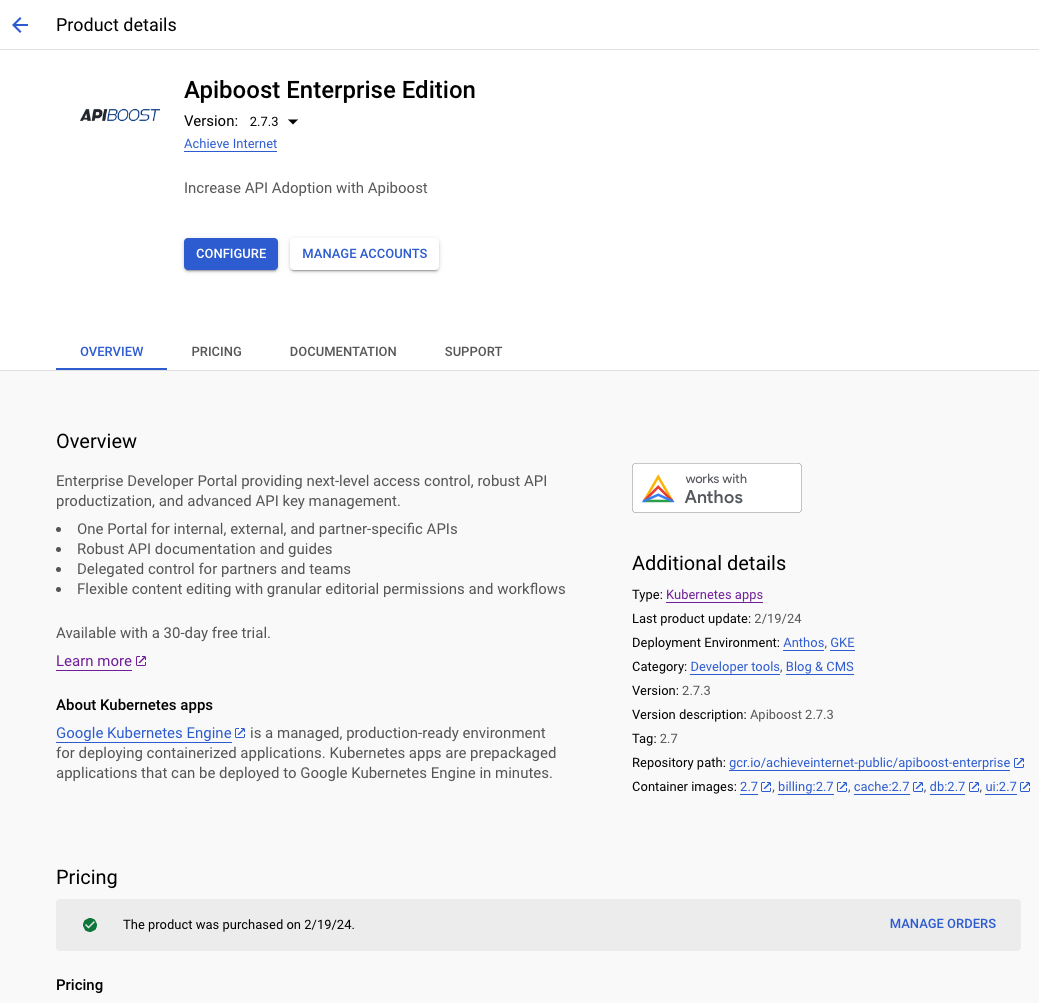The height and width of the screenshot is (1003, 1039).
Task: Go back using the left arrow icon
Action: point(21,25)
